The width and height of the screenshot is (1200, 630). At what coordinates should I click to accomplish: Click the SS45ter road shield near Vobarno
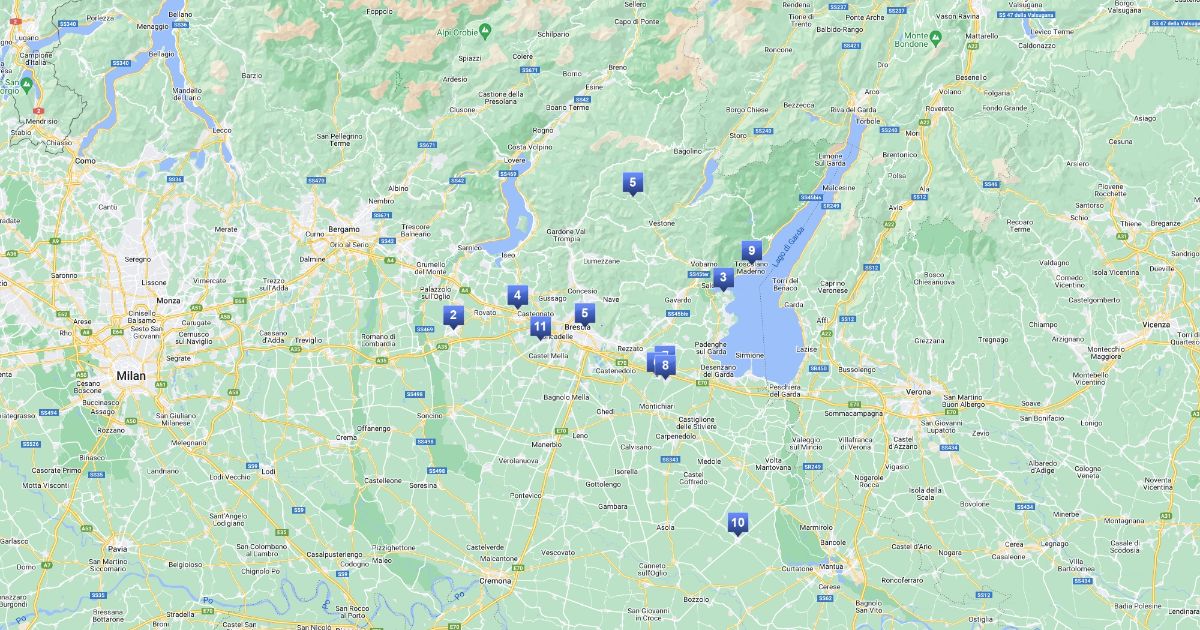[x=698, y=274]
